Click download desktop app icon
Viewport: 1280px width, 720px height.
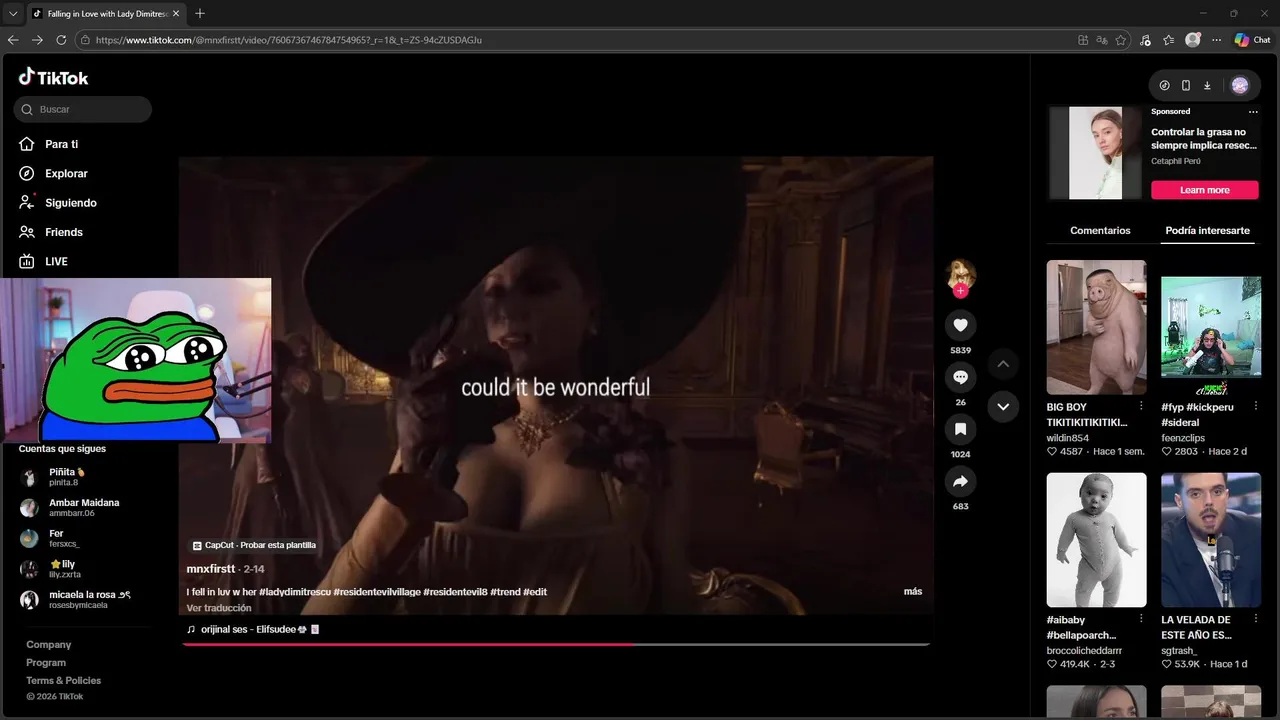[x=1207, y=85]
